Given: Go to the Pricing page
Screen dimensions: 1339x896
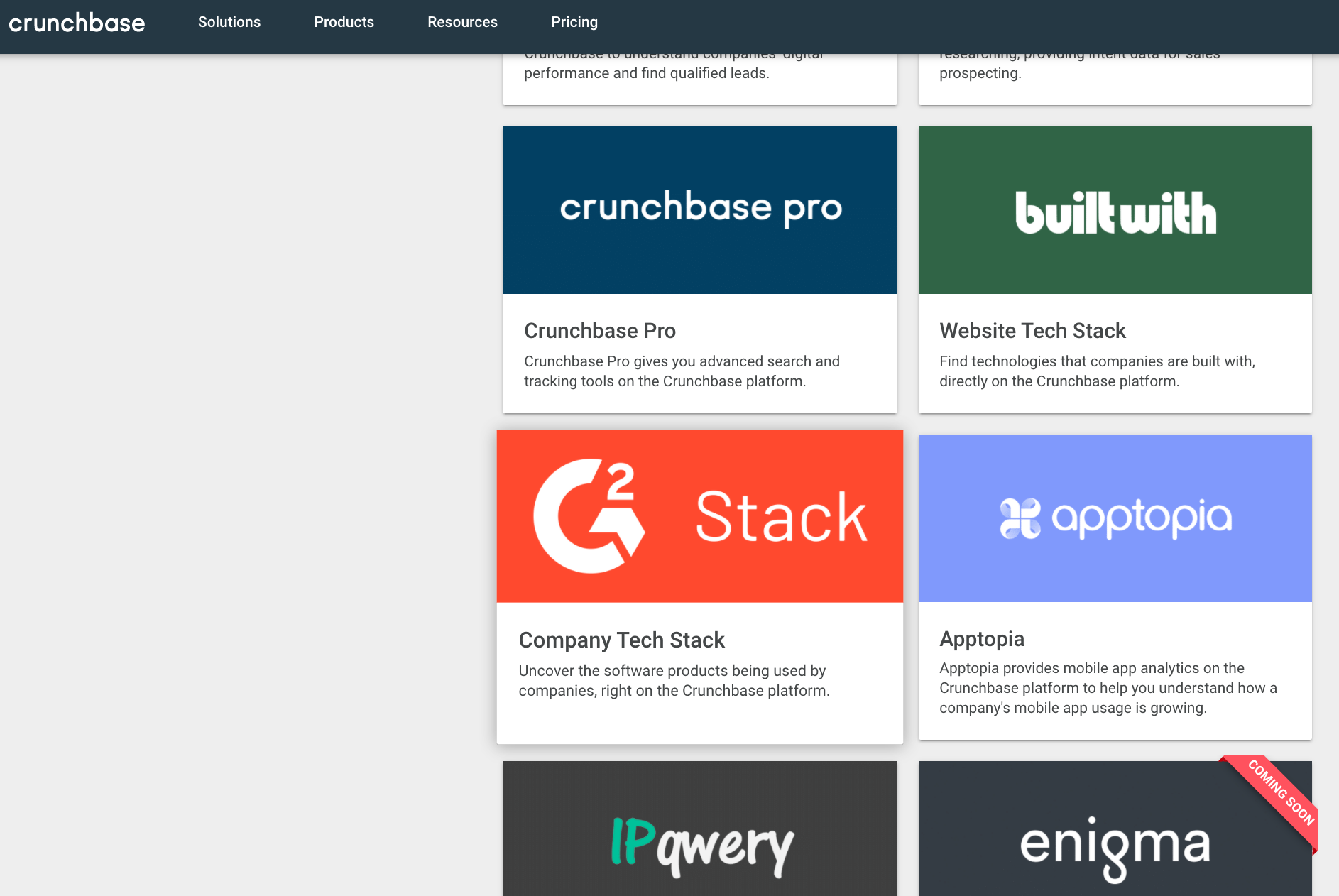Looking at the screenshot, I should [x=574, y=22].
